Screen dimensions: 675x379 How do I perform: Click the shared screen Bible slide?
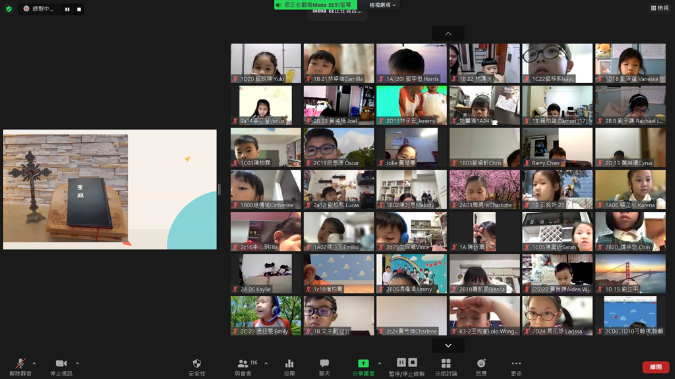point(110,190)
